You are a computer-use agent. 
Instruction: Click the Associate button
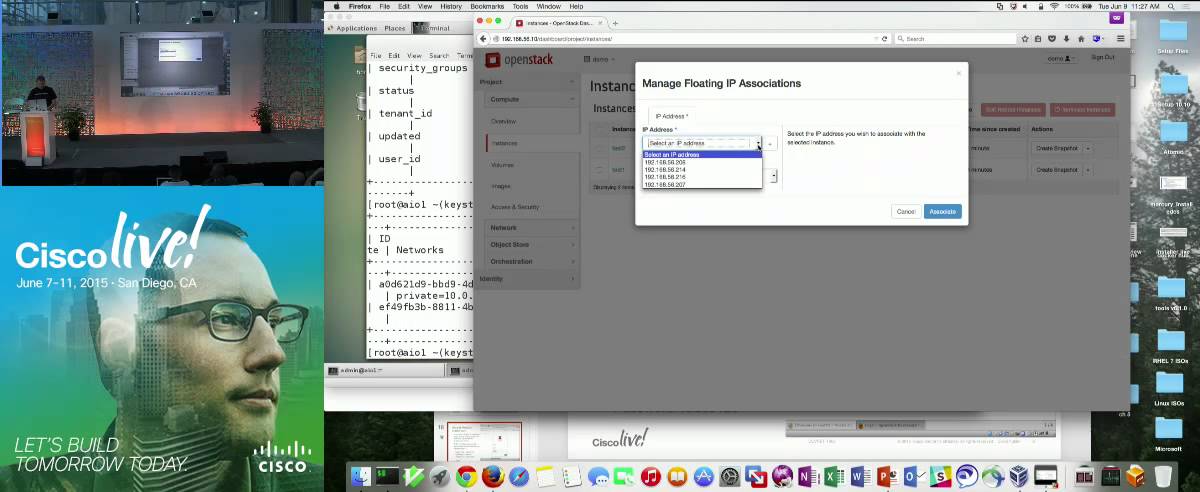point(942,211)
